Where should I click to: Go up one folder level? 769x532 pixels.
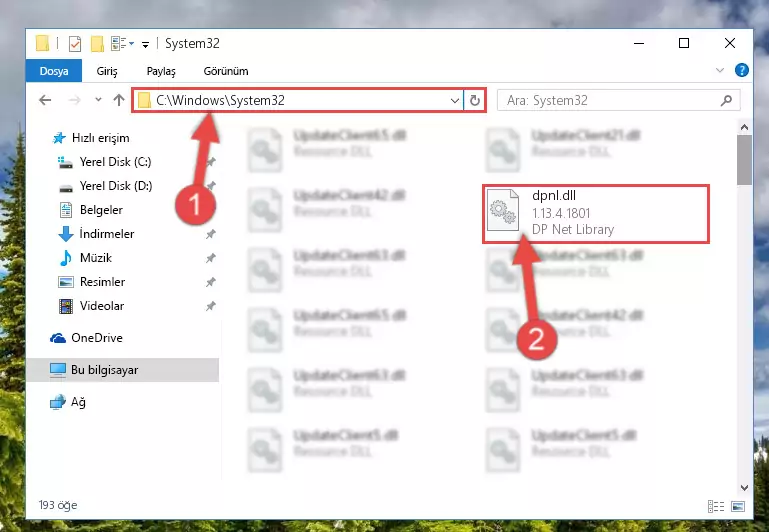(119, 100)
